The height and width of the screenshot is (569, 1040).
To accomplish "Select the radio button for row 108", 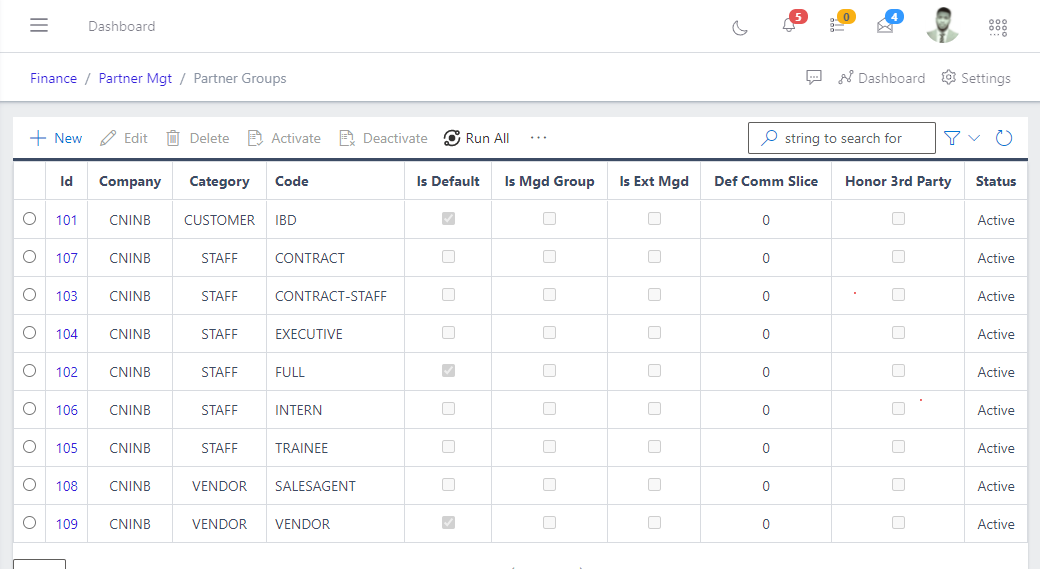I will pos(29,484).
